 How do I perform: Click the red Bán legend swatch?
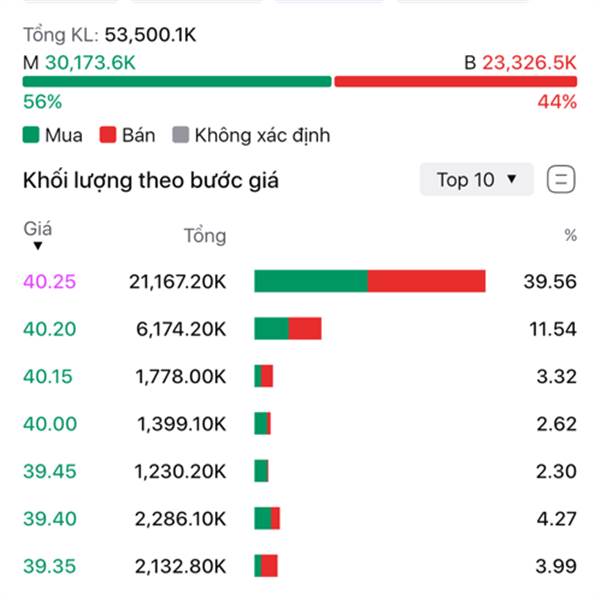pos(109,135)
